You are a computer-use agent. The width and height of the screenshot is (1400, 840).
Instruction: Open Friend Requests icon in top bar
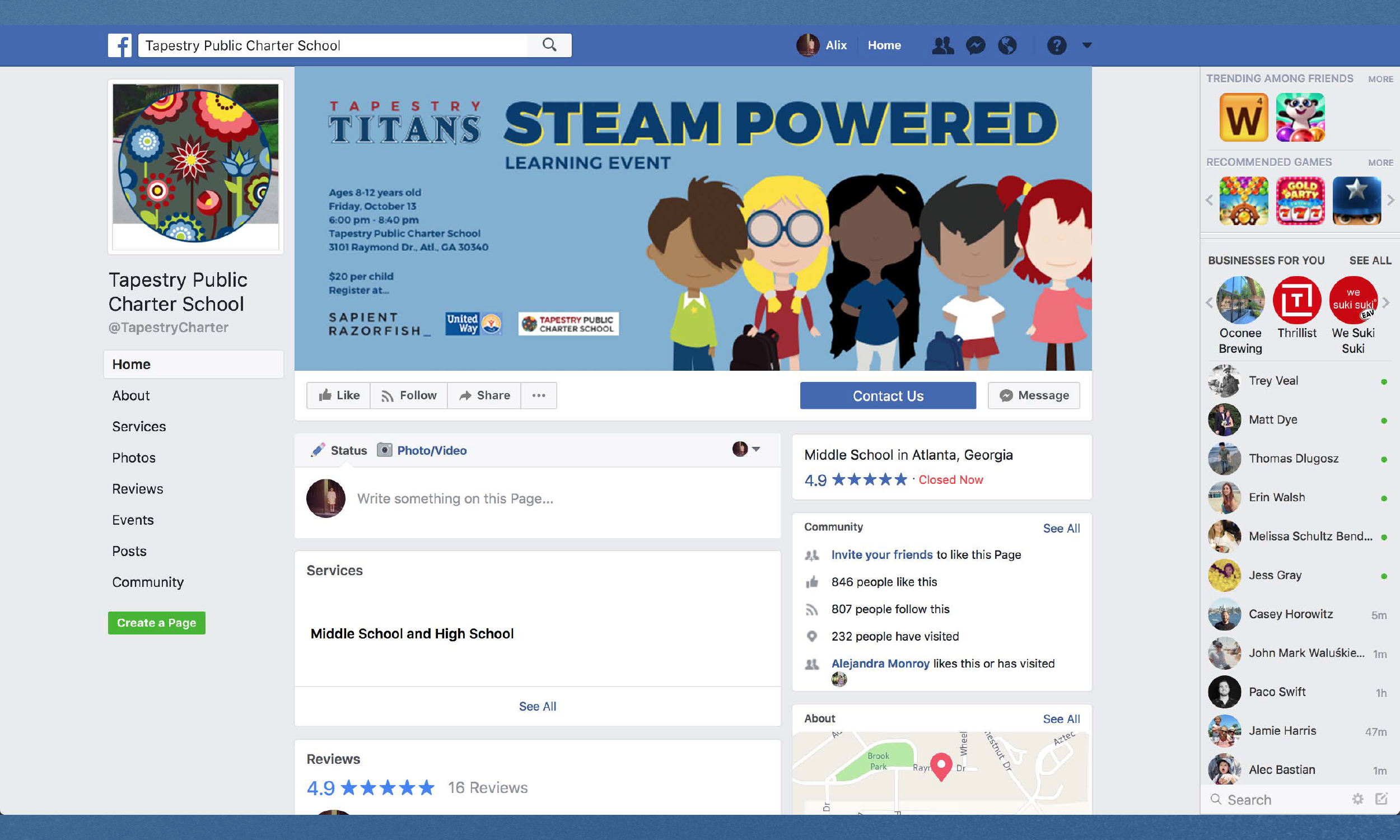click(943, 45)
